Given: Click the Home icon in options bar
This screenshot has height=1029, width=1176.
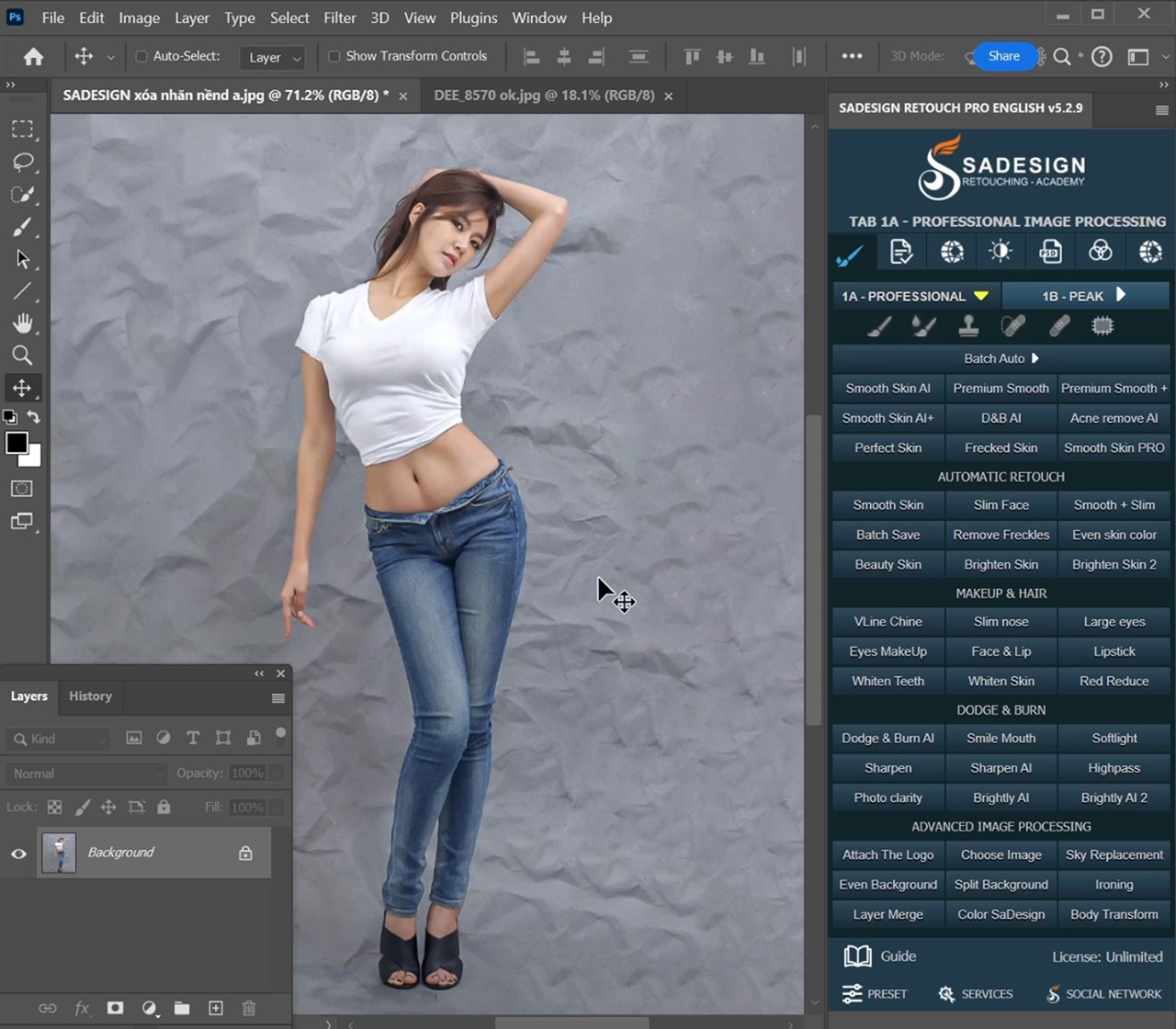Looking at the screenshot, I should [34, 57].
